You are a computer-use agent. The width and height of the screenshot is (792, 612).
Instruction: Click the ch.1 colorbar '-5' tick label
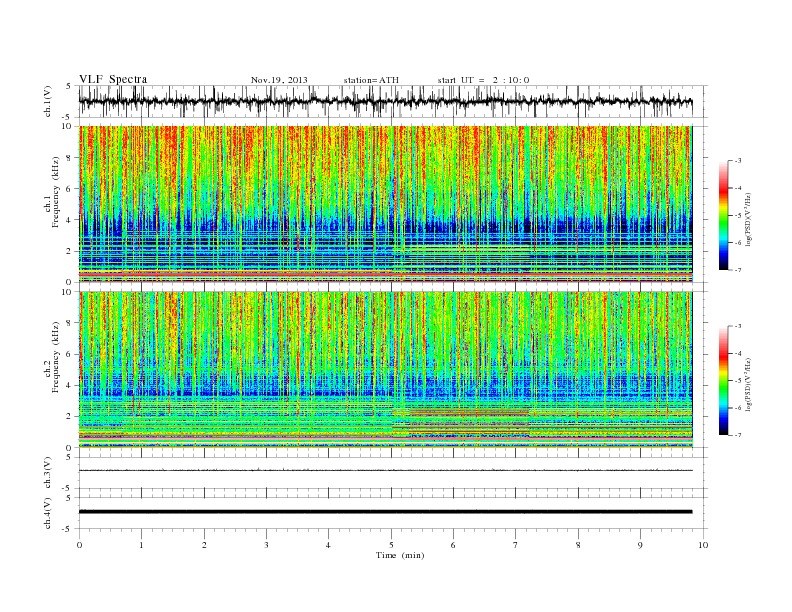[x=738, y=215]
